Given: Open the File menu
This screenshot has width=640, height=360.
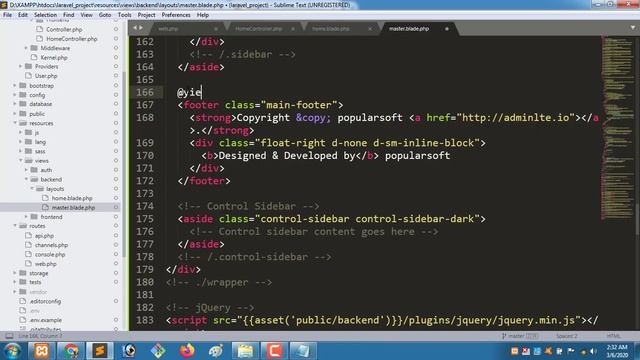Looking at the screenshot, I should coord(7,15).
